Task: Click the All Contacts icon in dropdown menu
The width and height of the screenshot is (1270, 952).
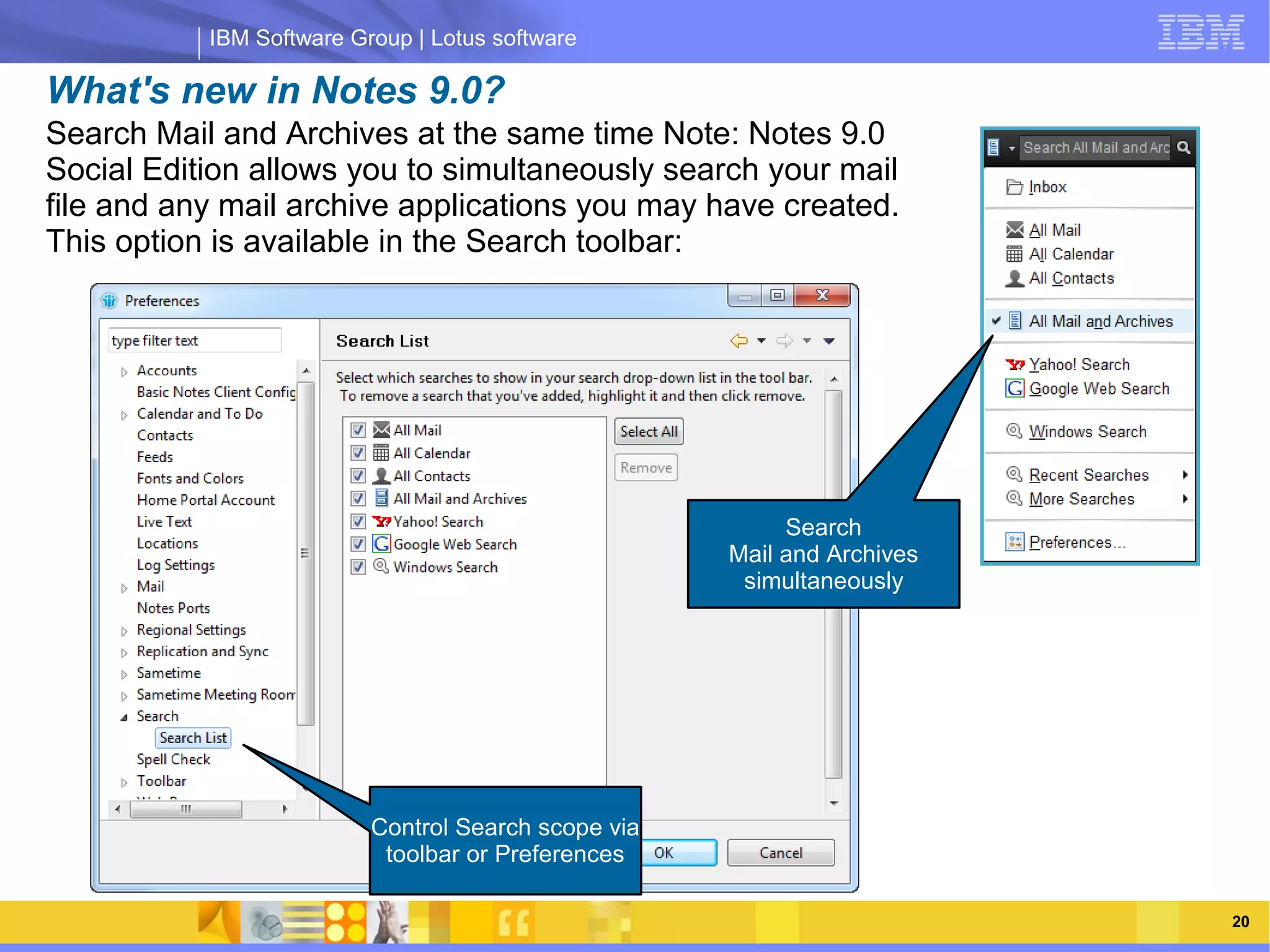Action: pyautogui.click(x=1015, y=278)
